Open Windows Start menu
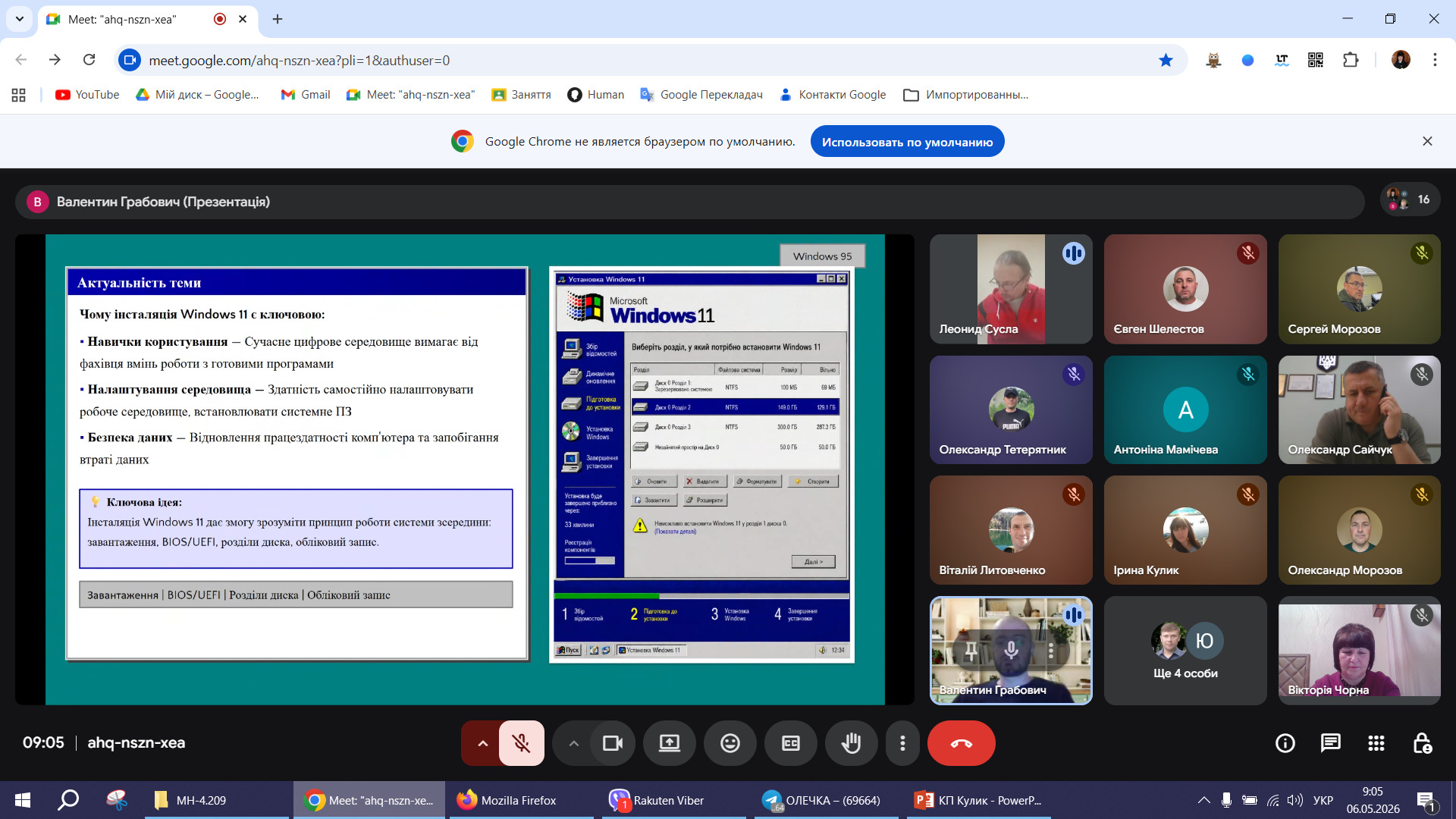This screenshot has height=819, width=1456. tap(23, 800)
